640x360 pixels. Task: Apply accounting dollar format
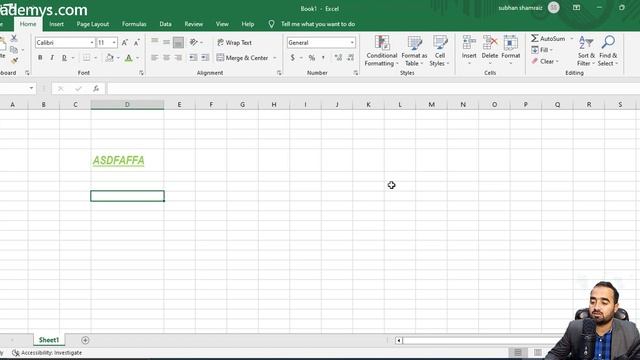[293, 58]
